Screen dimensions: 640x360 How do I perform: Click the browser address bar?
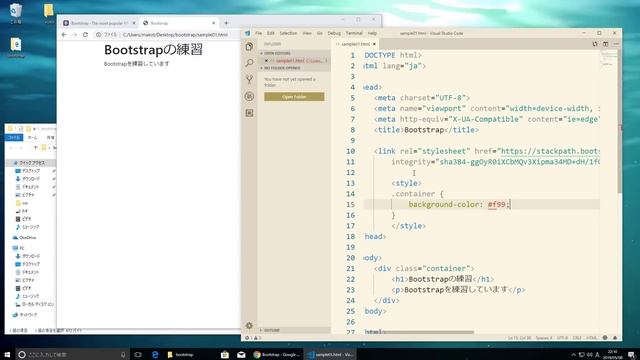(x=167, y=35)
